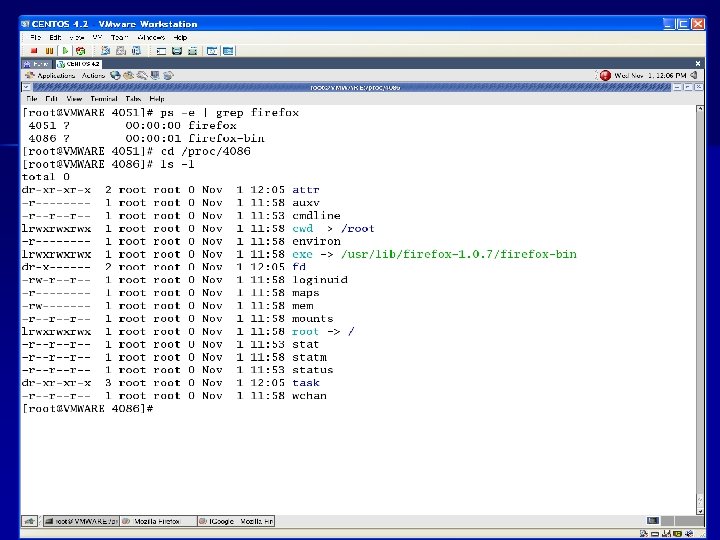Click the Full Screen toolbar icon

pos(192,51)
